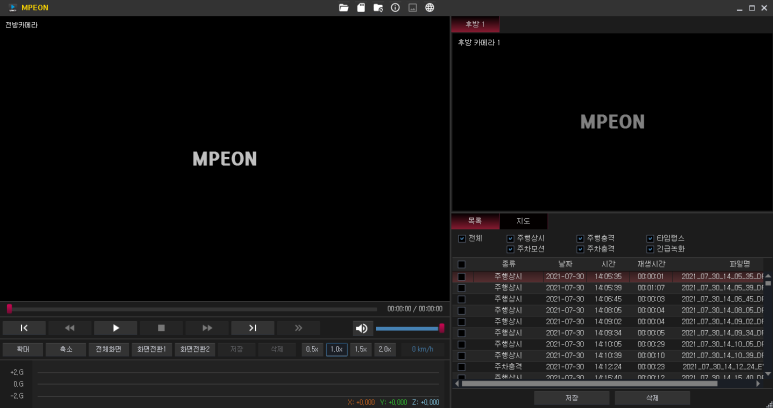Toggle the 주차모션 filter checkbox
This screenshot has height=408, width=773.
510,249
